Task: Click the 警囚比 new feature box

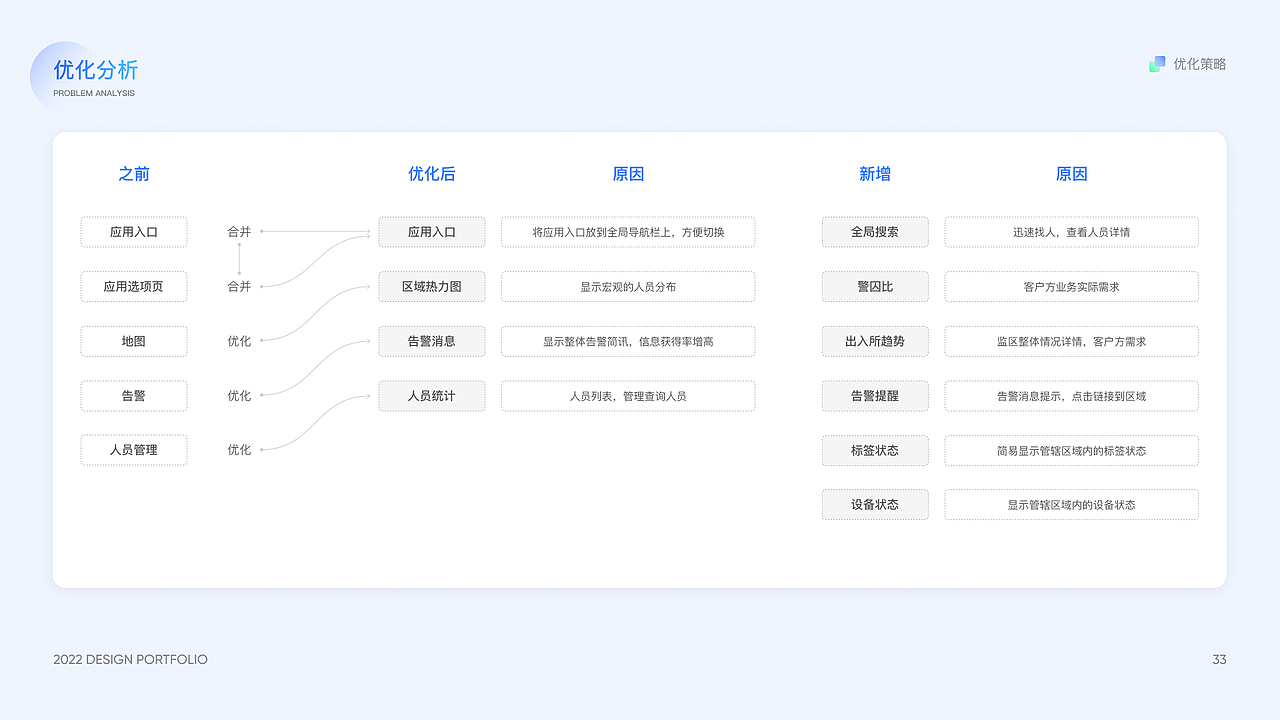Action: point(875,286)
